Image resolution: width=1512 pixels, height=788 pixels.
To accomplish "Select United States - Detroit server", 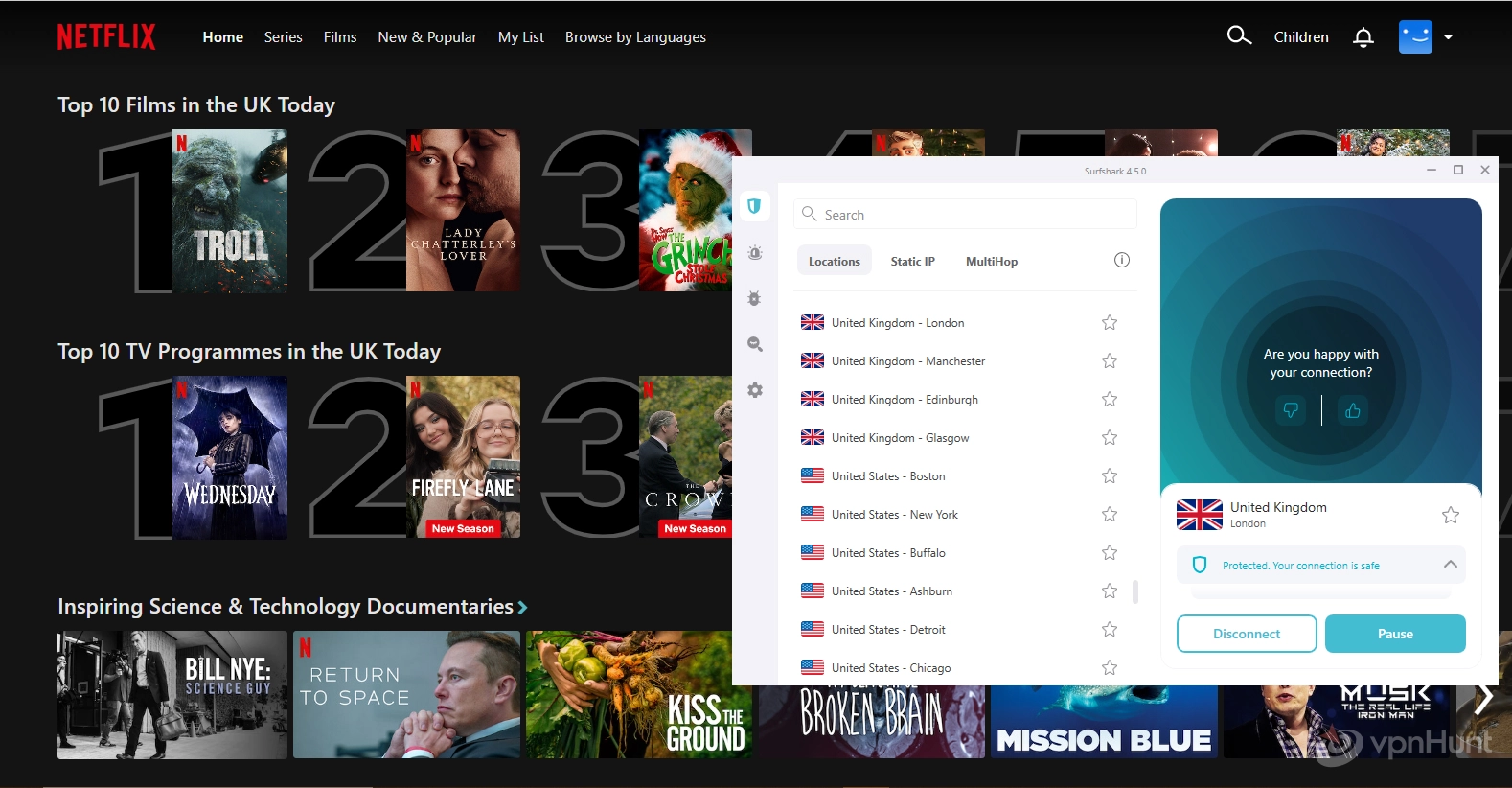I will click(961, 629).
